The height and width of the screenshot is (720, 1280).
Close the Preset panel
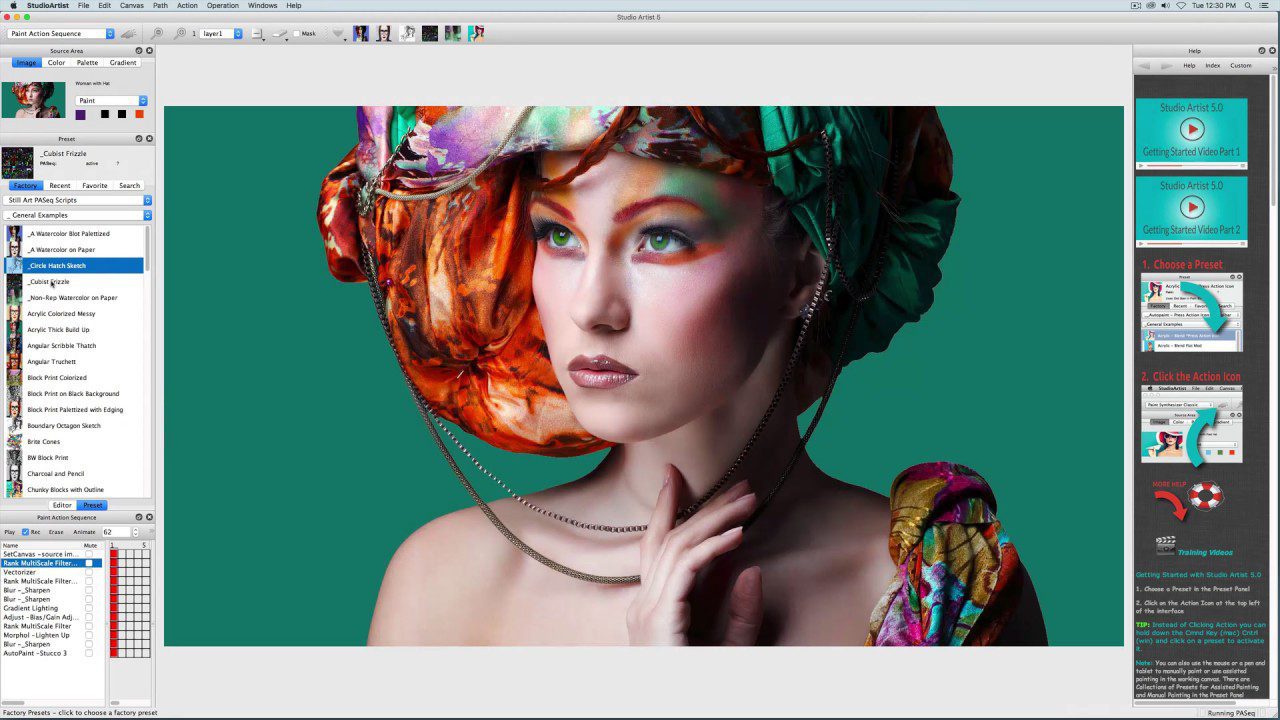(149, 139)
